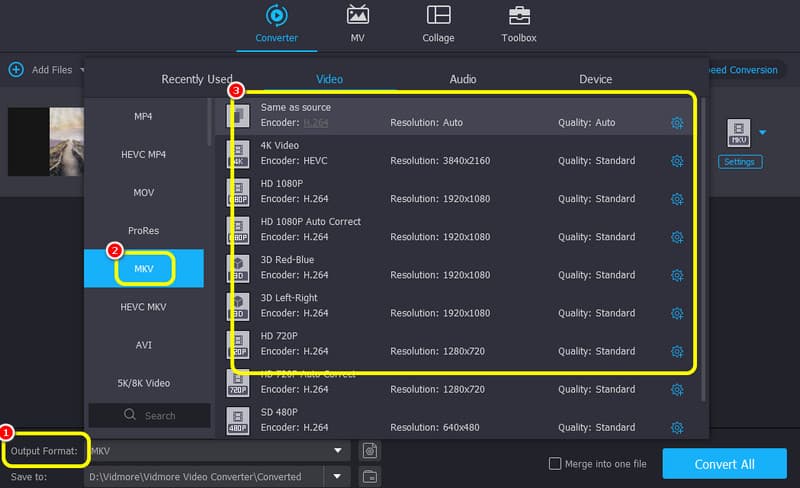Open the output folder icon beside Save to
Screen dimensions: 800x488
click(370, 476)
